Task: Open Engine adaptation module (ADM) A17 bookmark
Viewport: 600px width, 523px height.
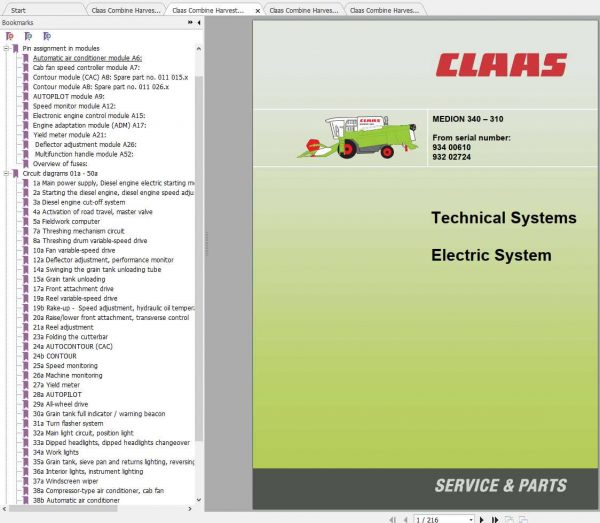Action: coord(89,125)
